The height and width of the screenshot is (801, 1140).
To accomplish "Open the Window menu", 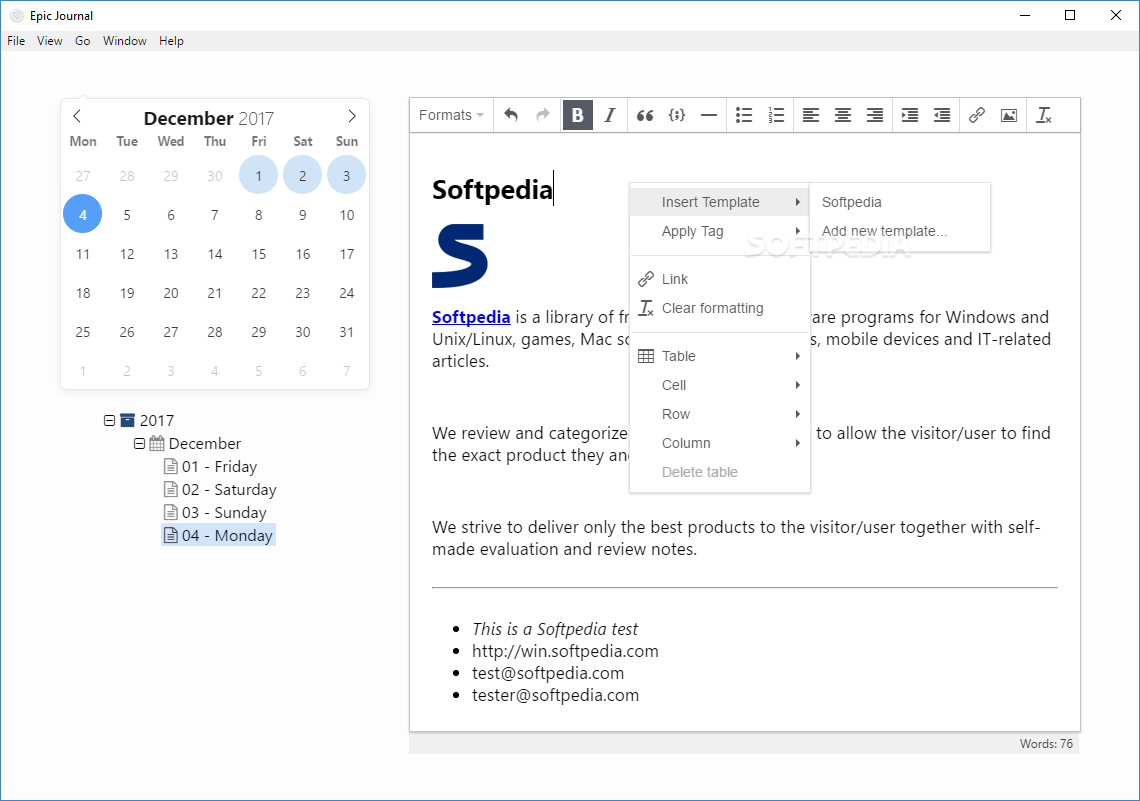I will click(x=124, y=41).
